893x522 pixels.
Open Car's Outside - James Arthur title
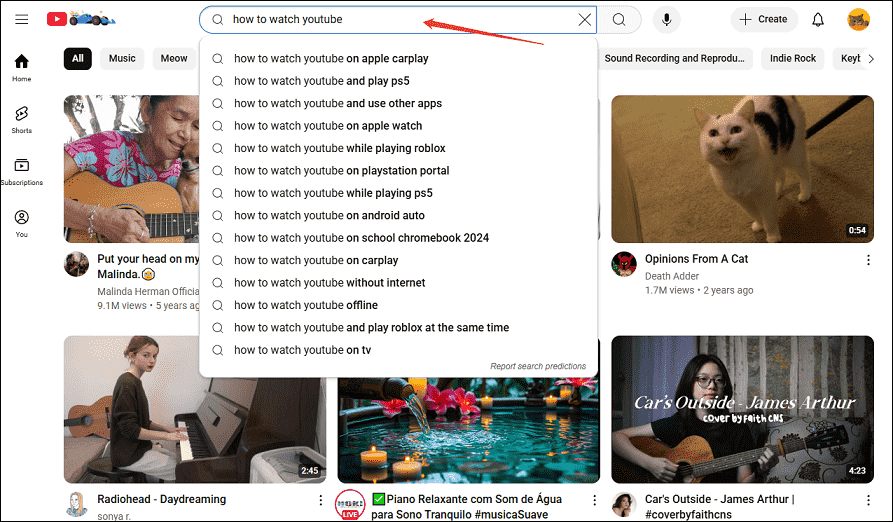tap(719, 507)
